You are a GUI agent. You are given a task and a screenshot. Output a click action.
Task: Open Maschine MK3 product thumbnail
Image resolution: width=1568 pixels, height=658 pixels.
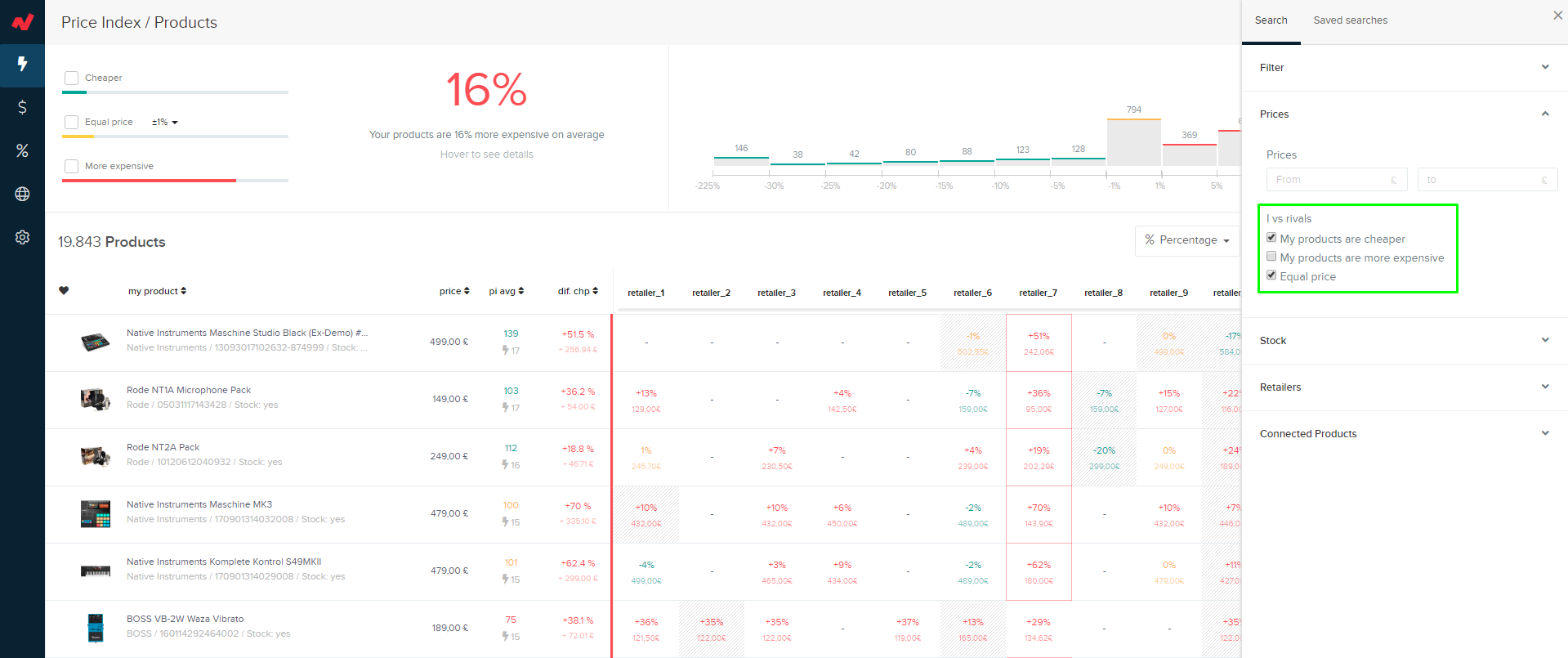pos(96,514)
